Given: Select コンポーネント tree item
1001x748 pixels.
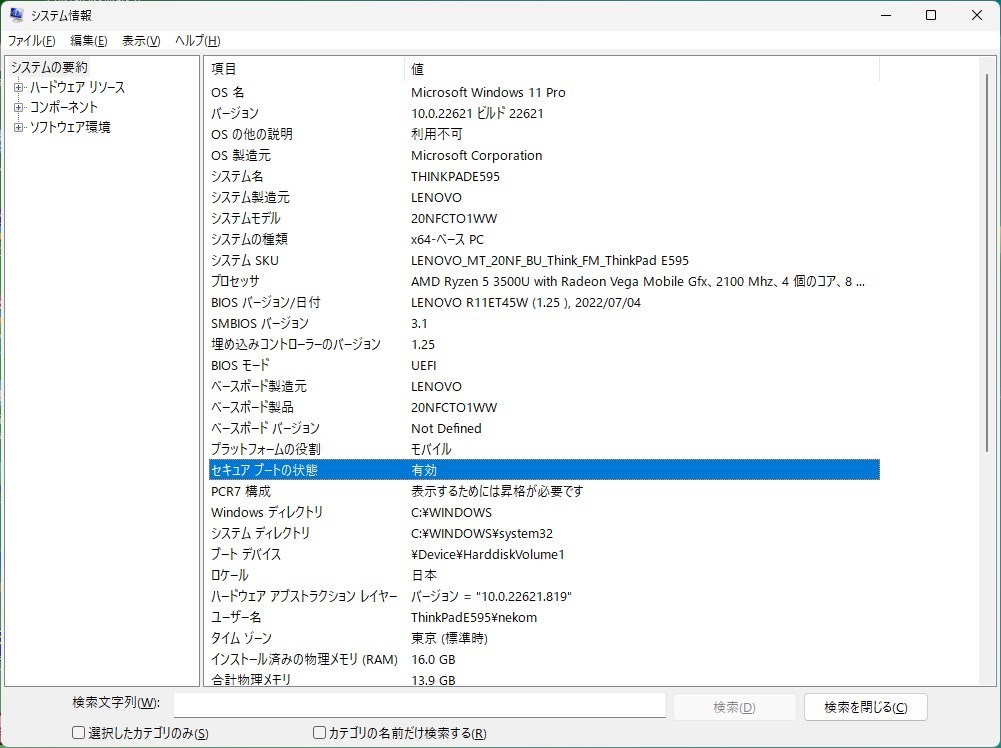Looking at the screenshot, I should pos(64,107).
